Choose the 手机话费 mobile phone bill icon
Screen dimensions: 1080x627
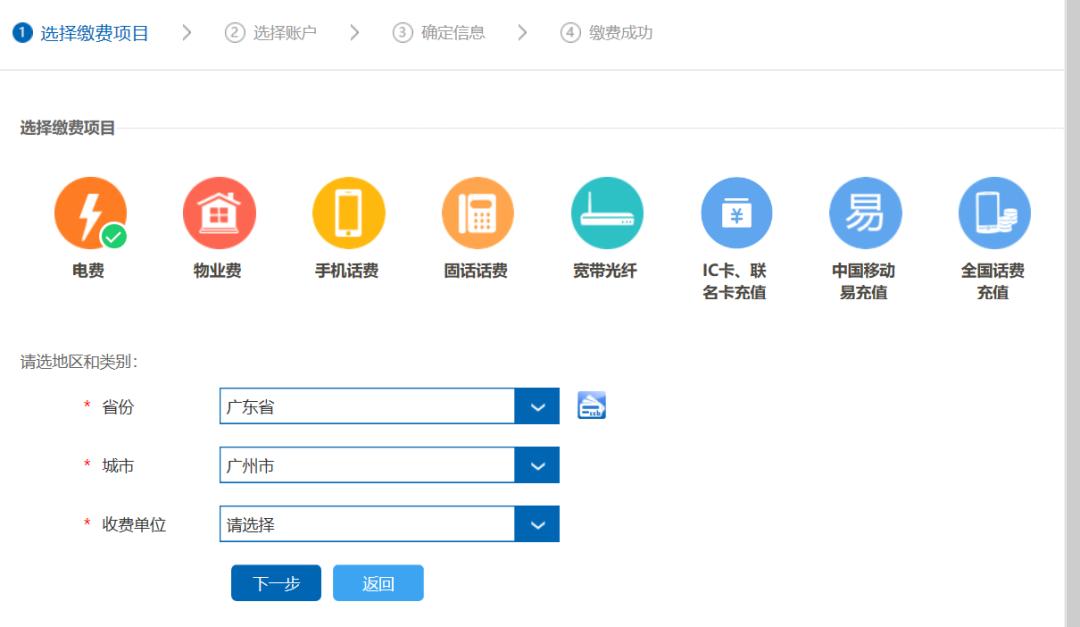(348, 211)
